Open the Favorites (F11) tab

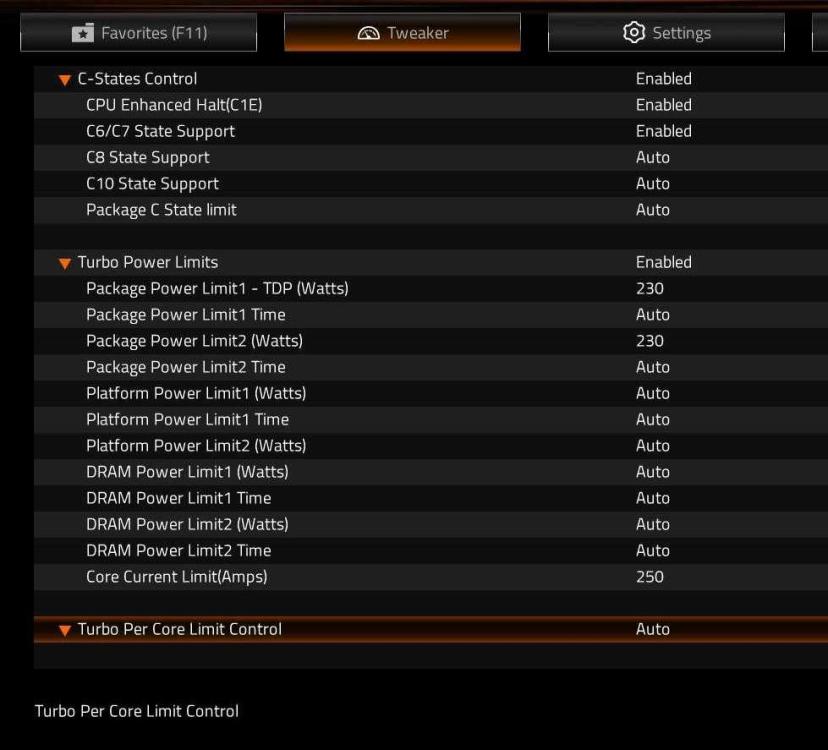coord(139,33)
